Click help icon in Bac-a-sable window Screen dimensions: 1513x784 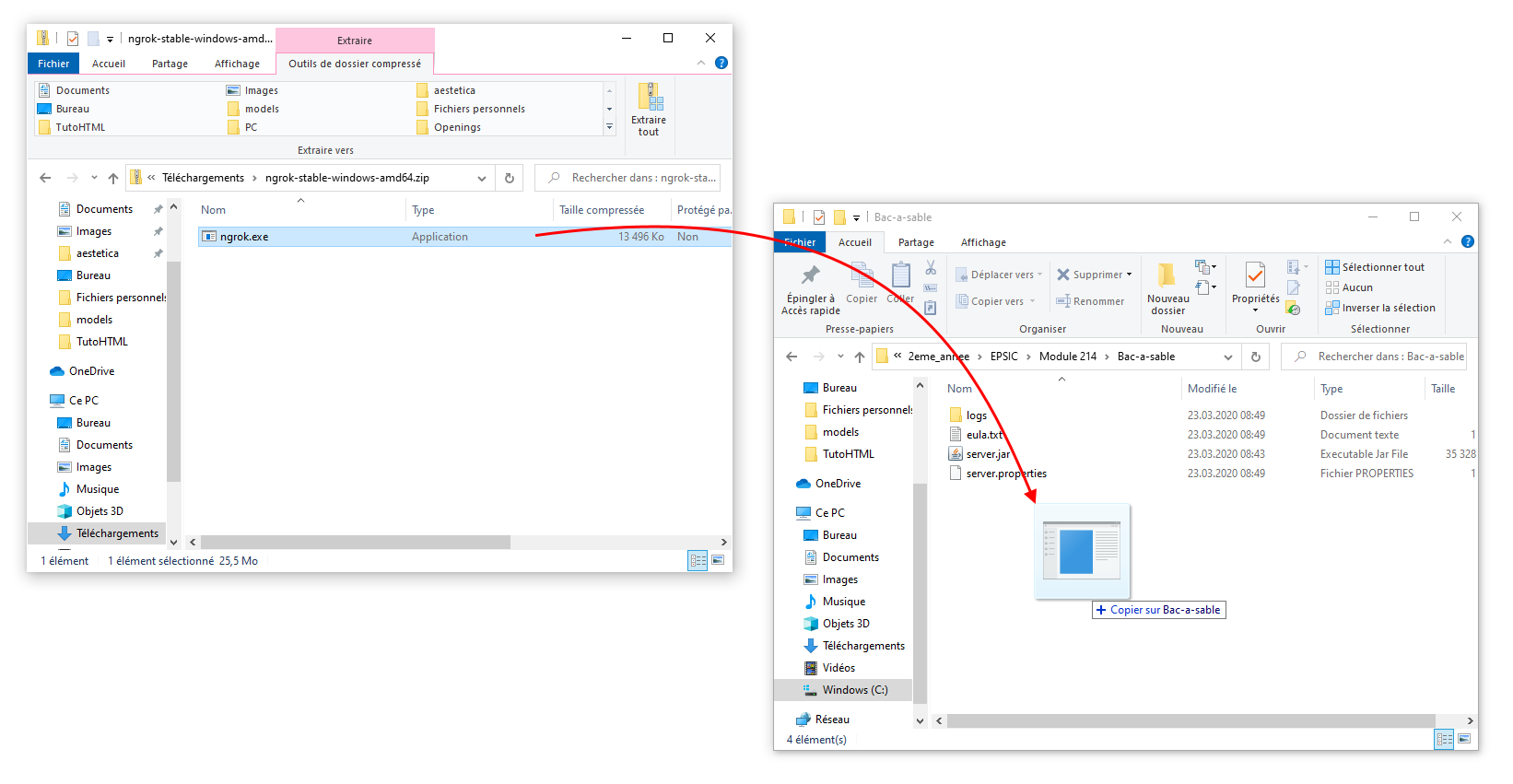click(x=1468, y=241)
